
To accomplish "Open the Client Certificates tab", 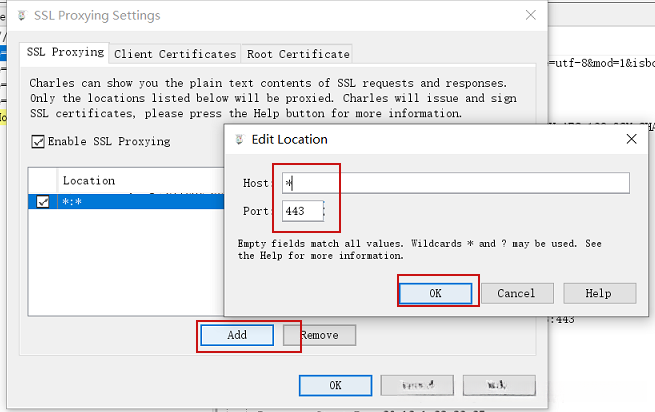I will pos(175,54).
